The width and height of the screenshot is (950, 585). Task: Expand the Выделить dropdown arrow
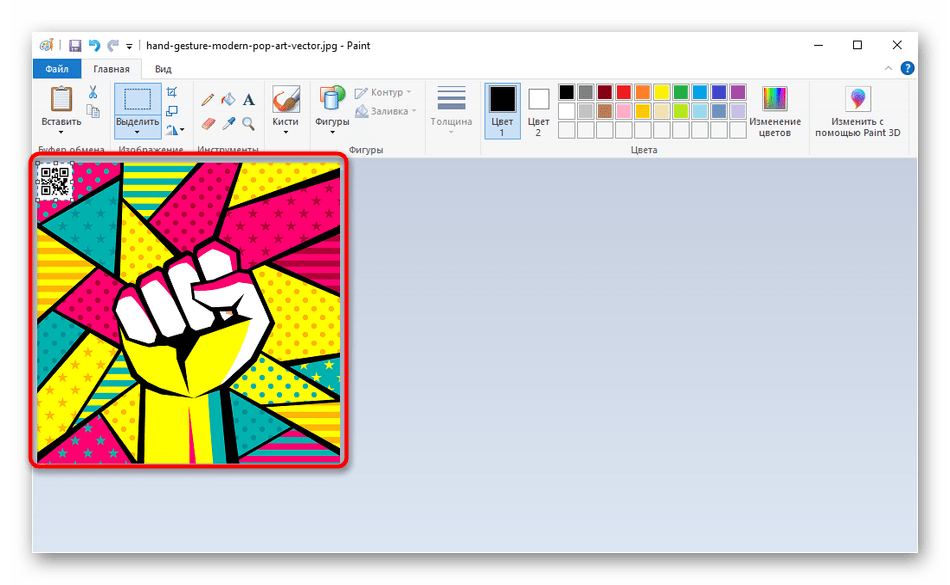tap(136, 132)
